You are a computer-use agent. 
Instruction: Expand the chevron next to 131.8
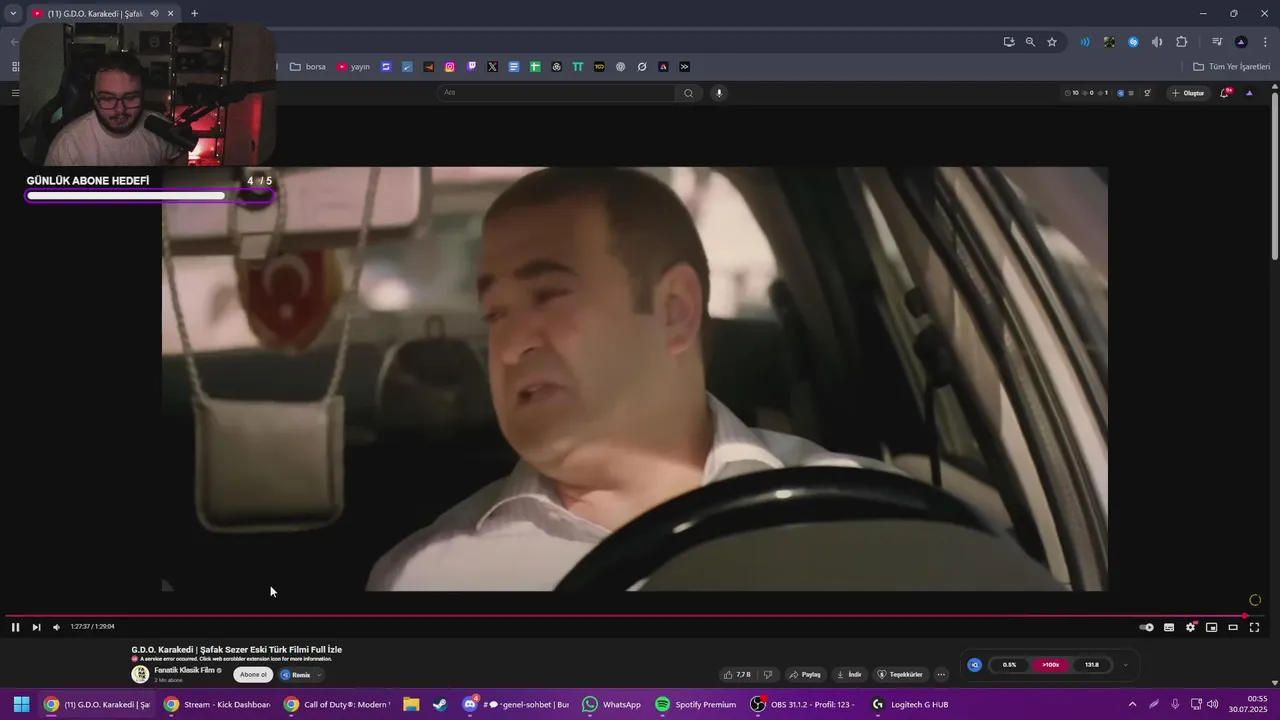click(1125, 665)
